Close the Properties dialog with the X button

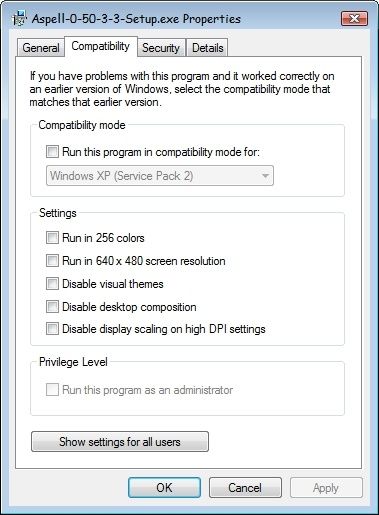pos(354,18)
